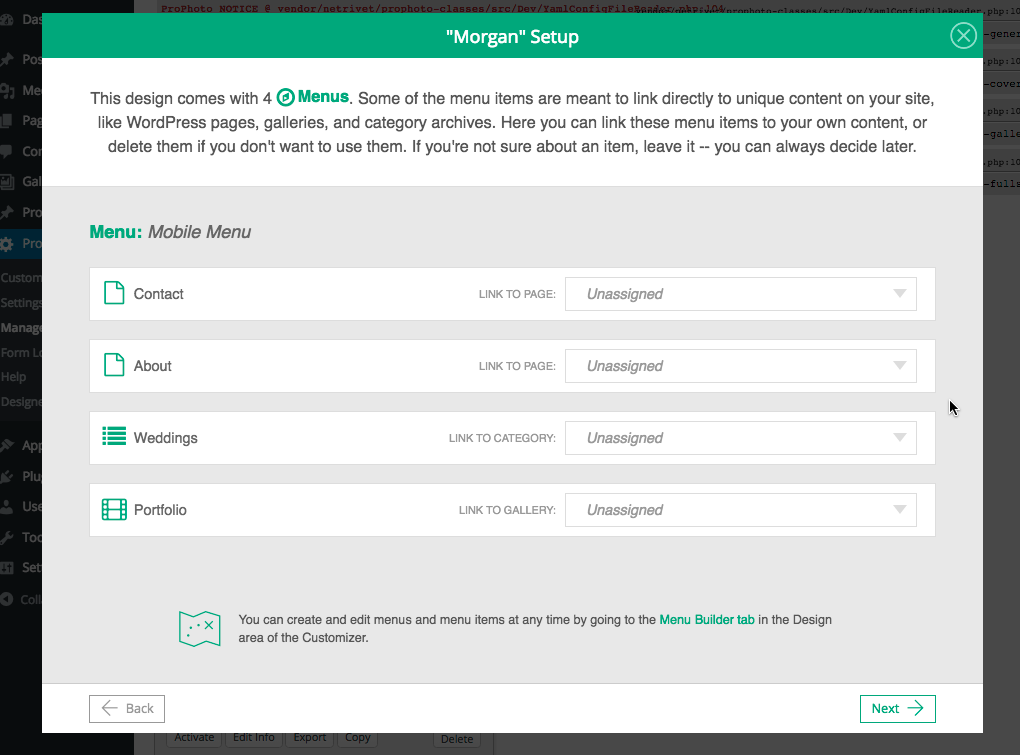Image resolution: width=1020 pixels, height=755 pixels.
Task: Click the gallery film icon beside Portfolio
Action: tap(114, 509)
